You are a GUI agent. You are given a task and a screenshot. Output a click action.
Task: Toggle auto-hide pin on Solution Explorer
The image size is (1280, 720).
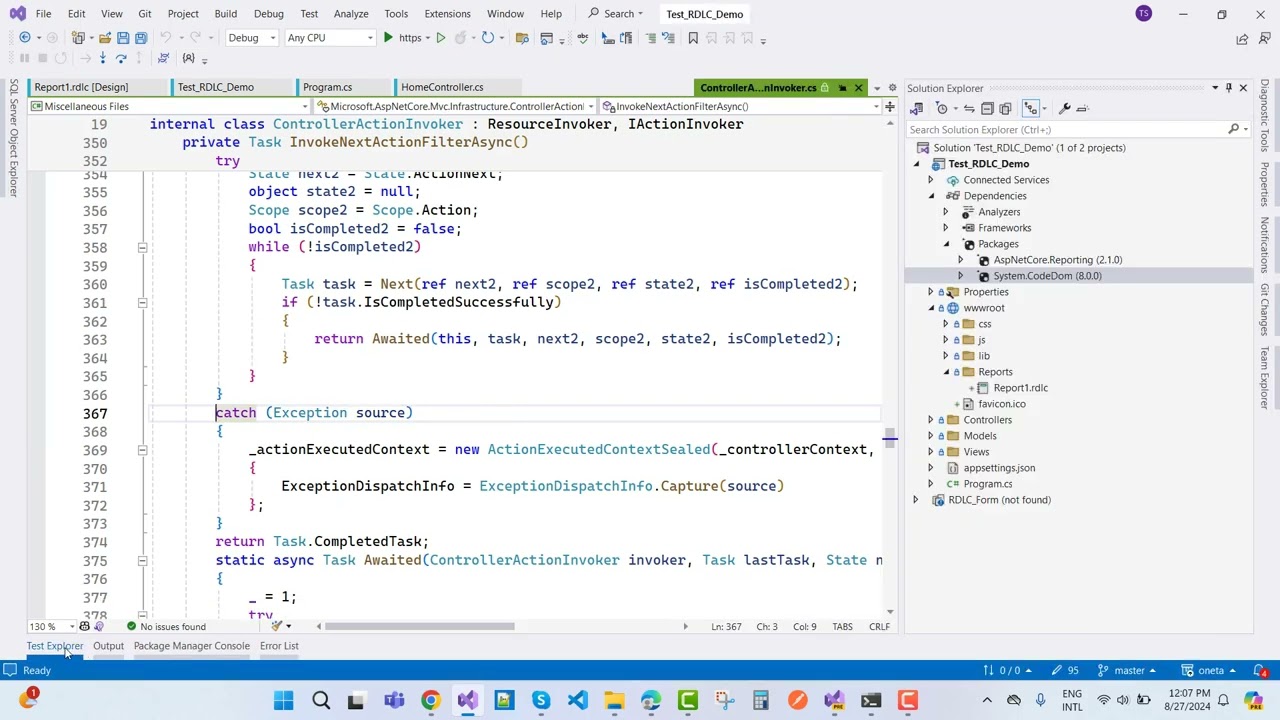(x=1229, y=88)
